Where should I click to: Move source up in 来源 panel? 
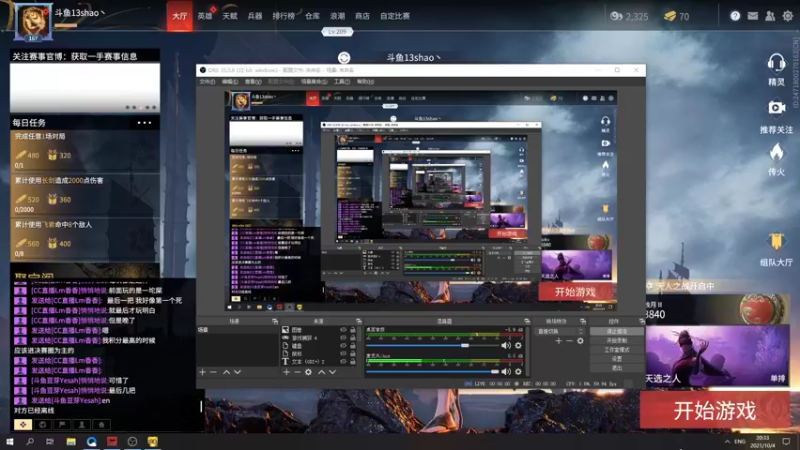point(321,372)
